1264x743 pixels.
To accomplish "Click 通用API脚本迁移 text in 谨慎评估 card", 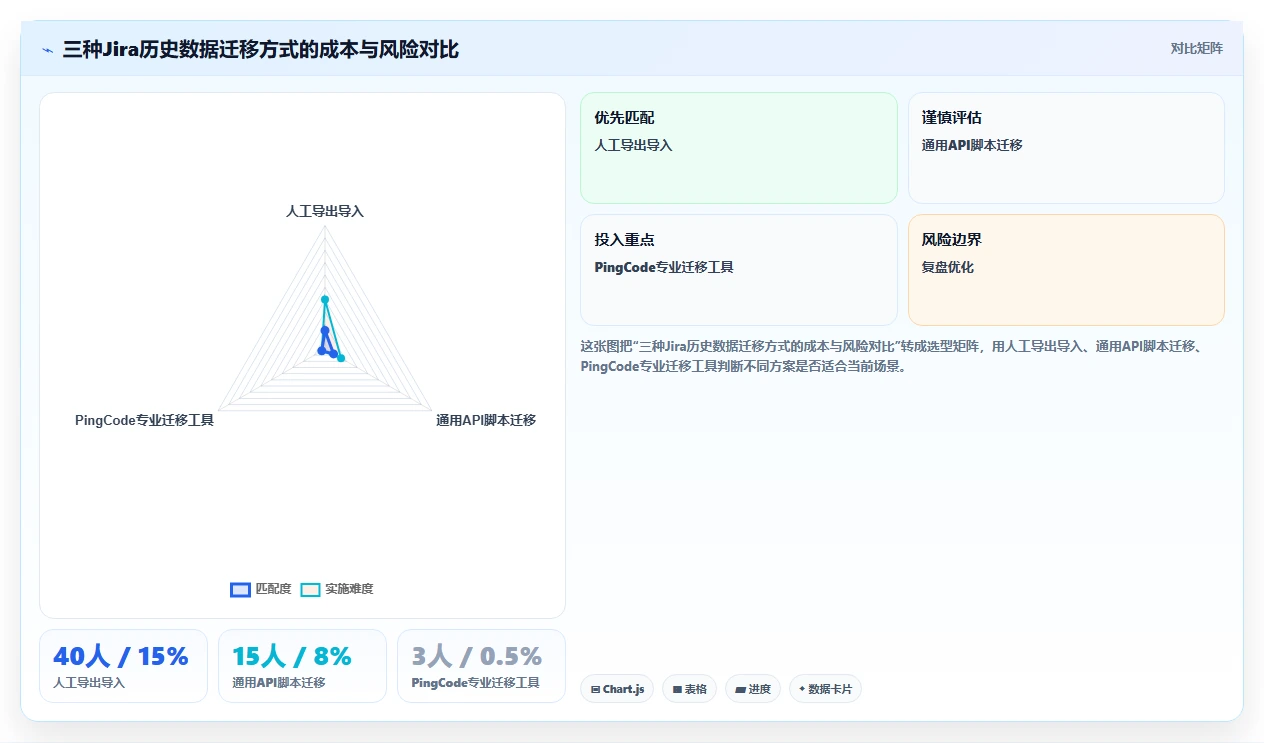I will click(972, 145).
